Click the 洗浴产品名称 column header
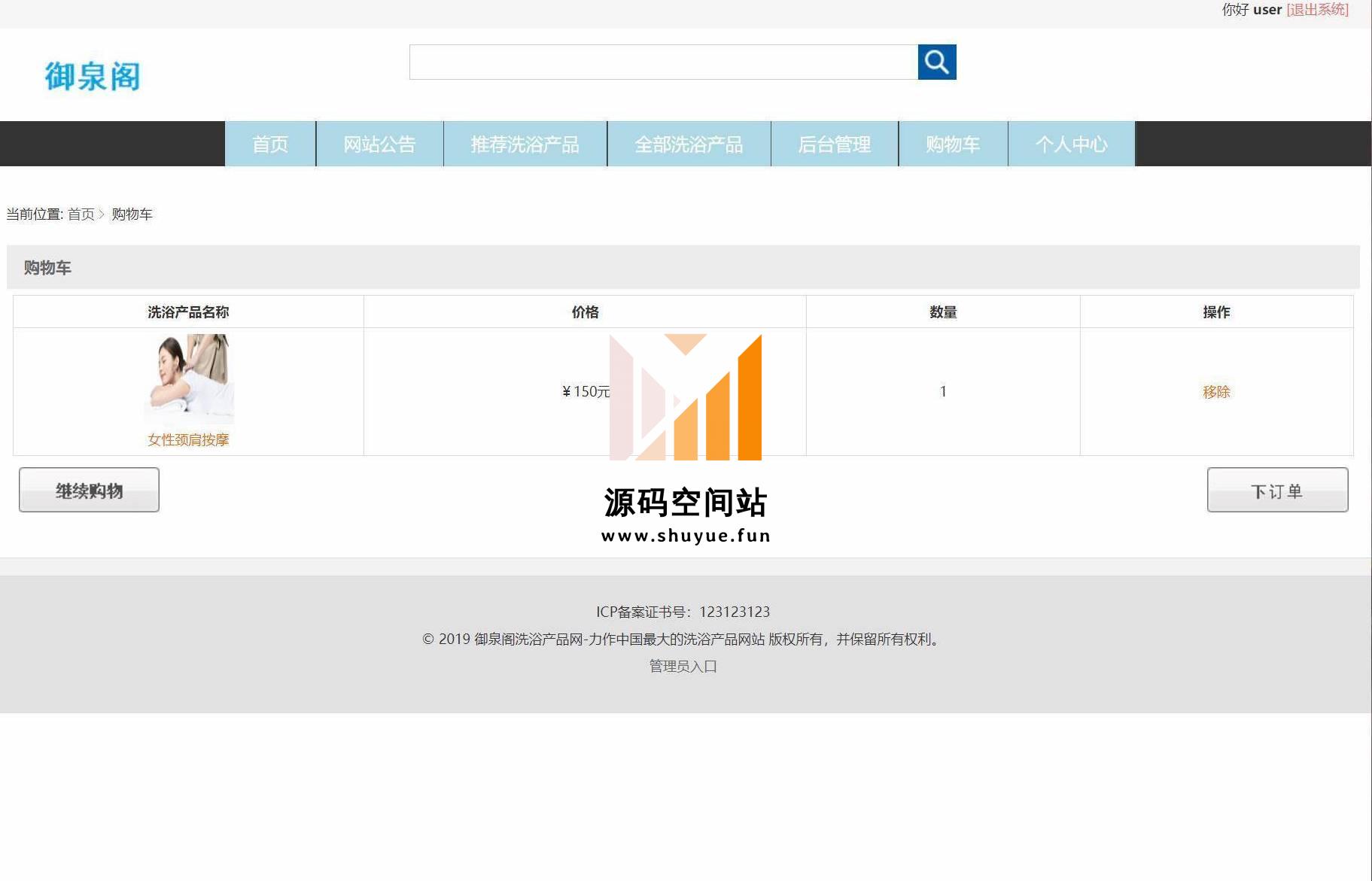The height and width of the screenshot is (881, 1372). 188,312
